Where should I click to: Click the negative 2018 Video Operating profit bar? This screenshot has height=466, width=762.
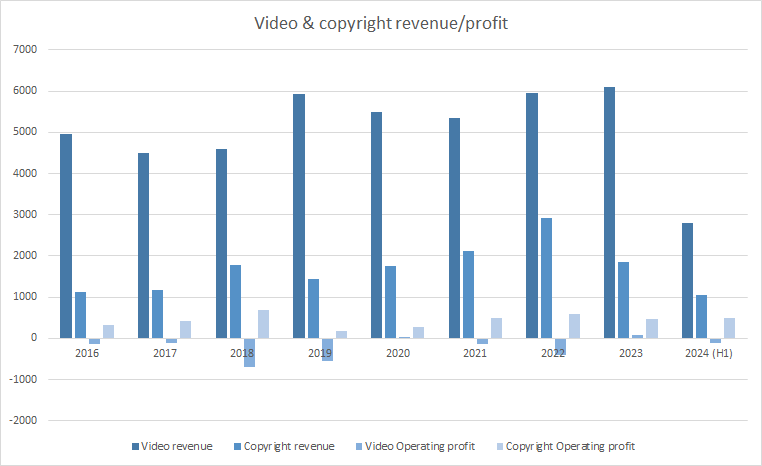[249, 352]
